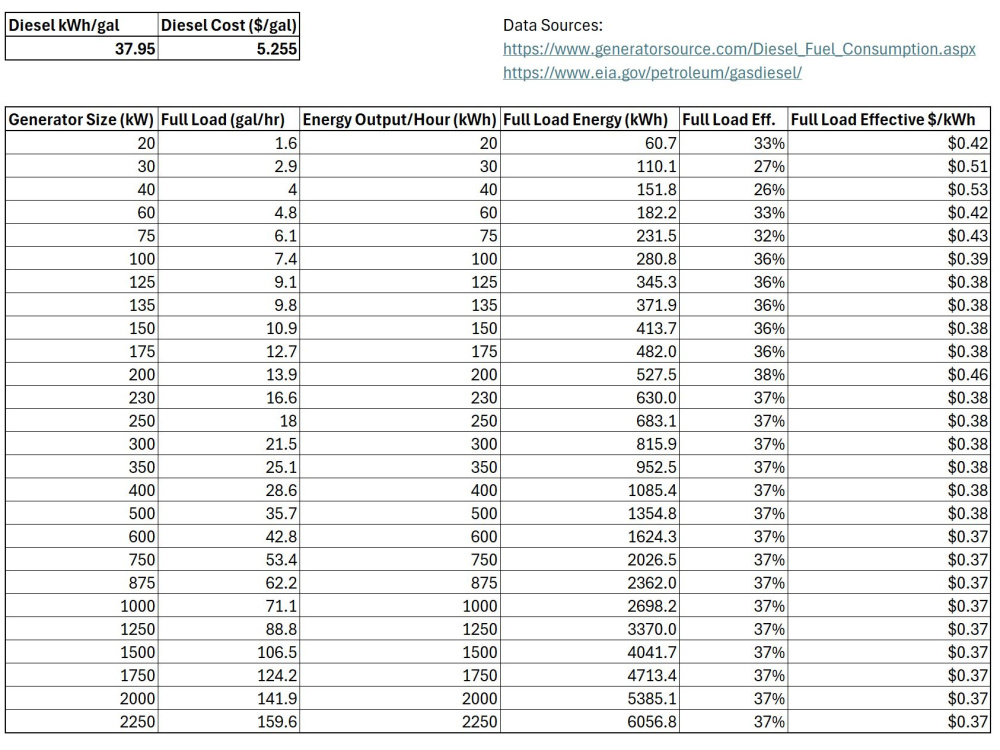The width and height of the screenshot is (1000, 750).
Task: Click the 62.2 gal/hr full load cell
Action: click(x=229, y=582)
